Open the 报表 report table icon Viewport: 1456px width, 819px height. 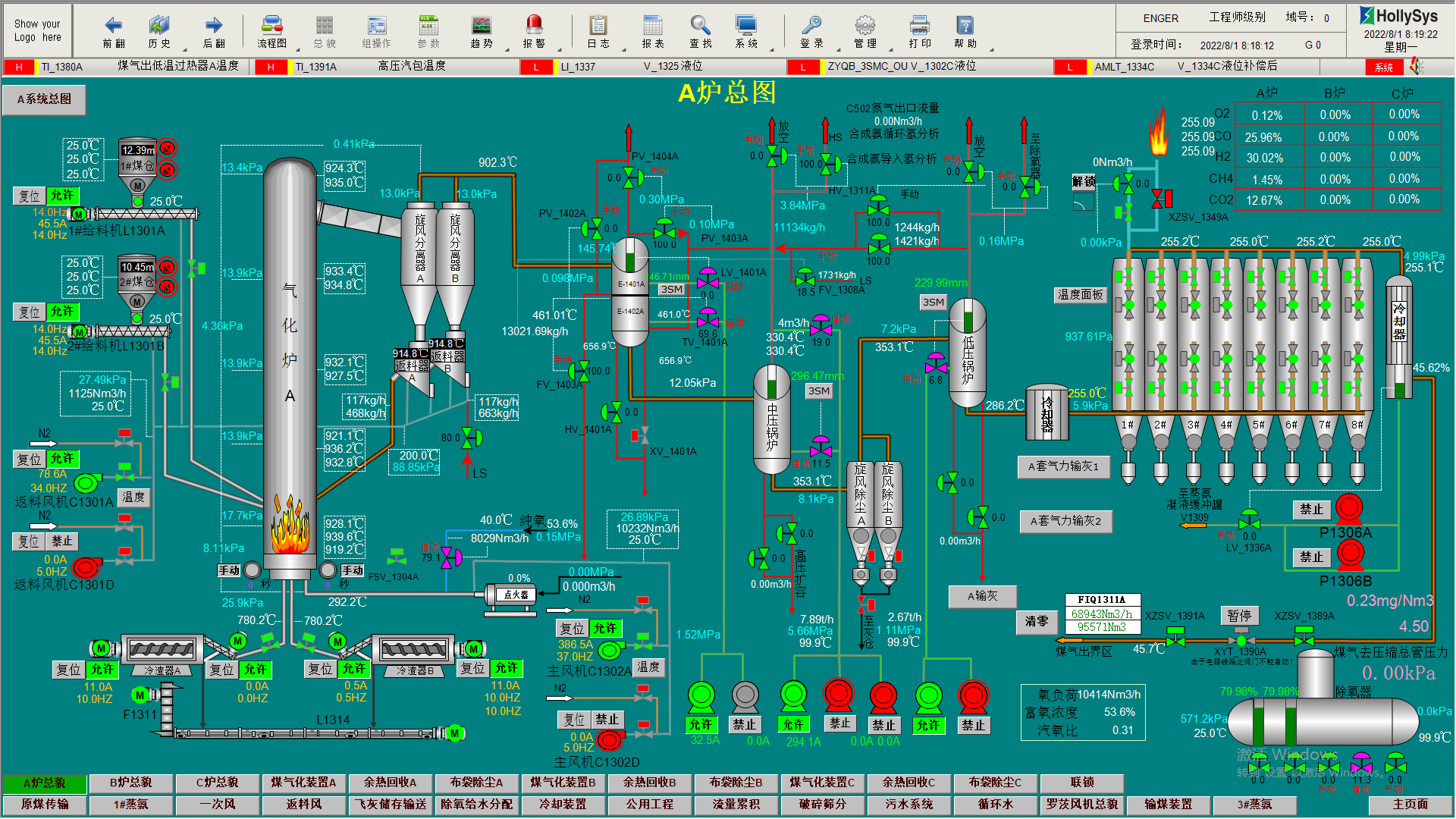click(x=652, y=25)
